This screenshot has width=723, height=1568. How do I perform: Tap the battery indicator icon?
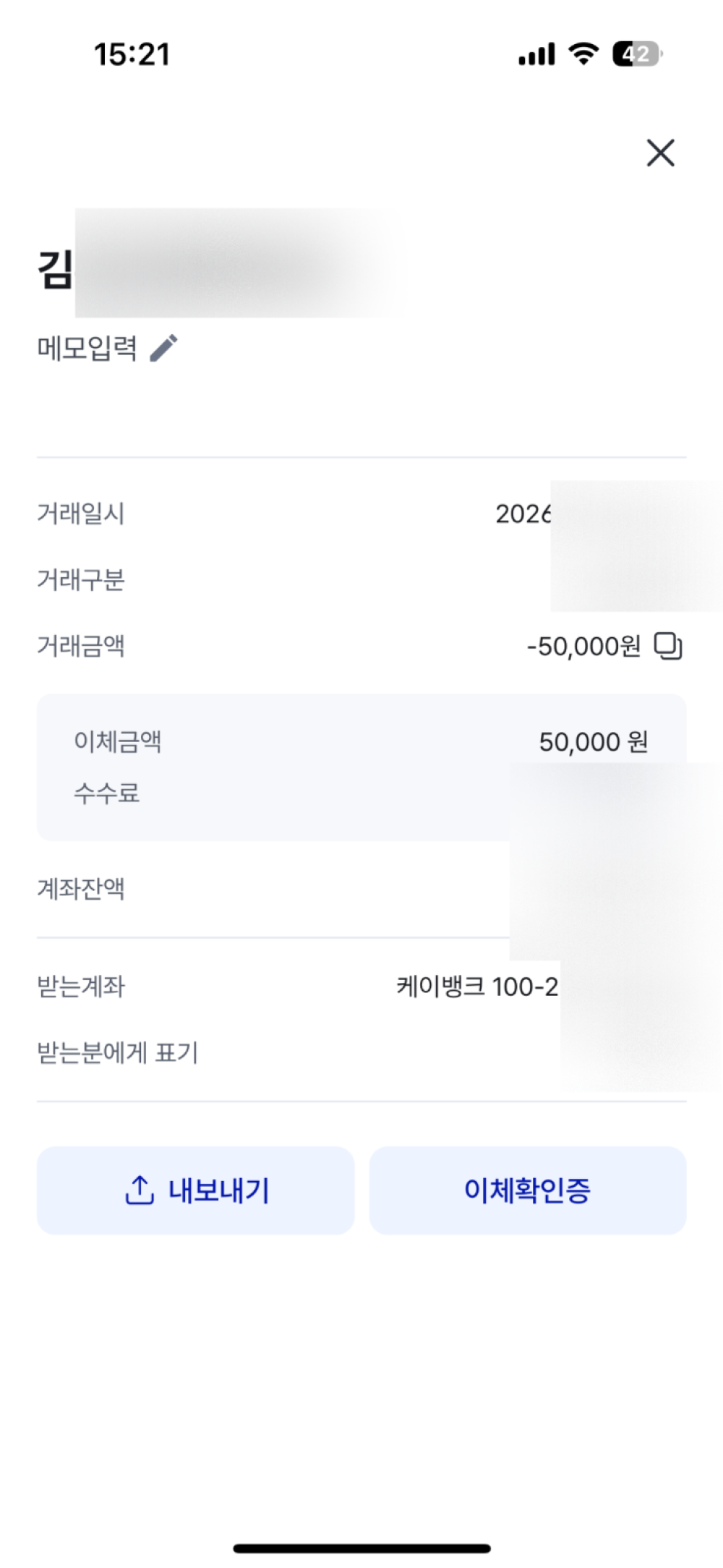(x=637, y=54)
